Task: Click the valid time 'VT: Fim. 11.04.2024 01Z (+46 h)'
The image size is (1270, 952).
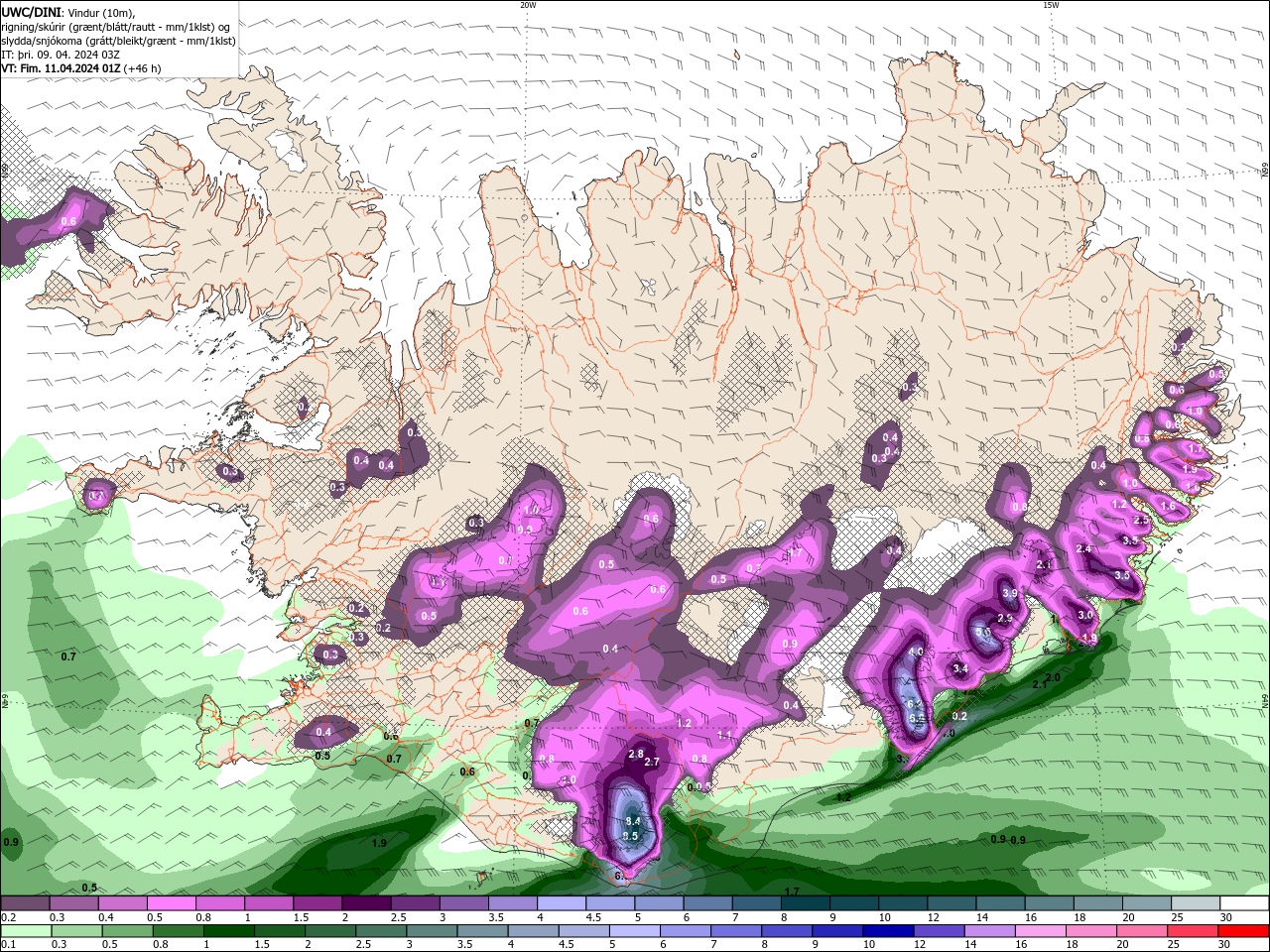Action: (81, 68)
